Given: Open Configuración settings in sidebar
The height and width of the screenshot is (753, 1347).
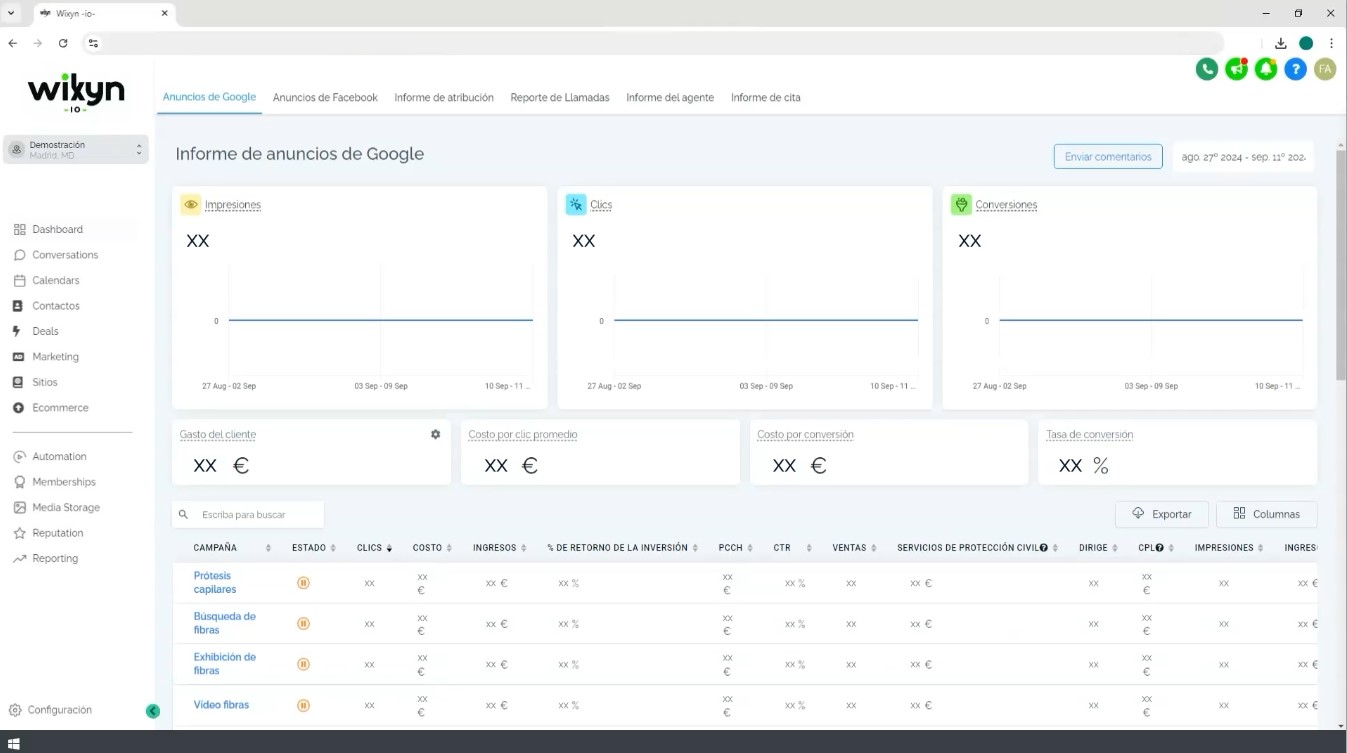Looking at the screenshot, I should pyautogui.click(x=59, y=710).
